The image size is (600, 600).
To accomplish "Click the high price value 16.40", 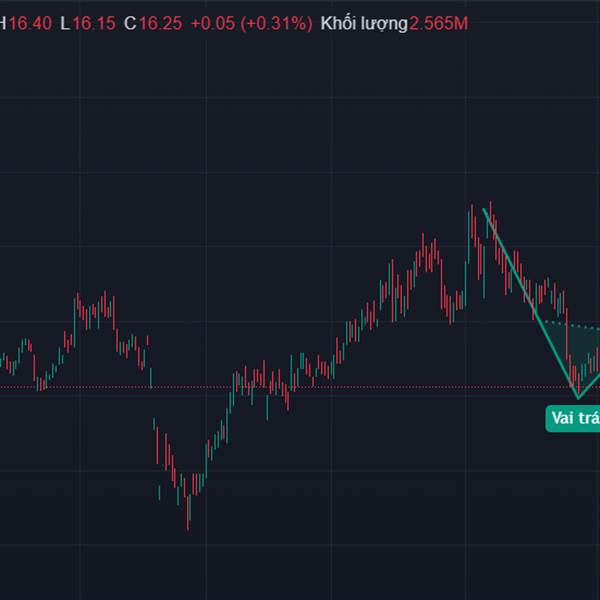I will click(x=30, y=23).
